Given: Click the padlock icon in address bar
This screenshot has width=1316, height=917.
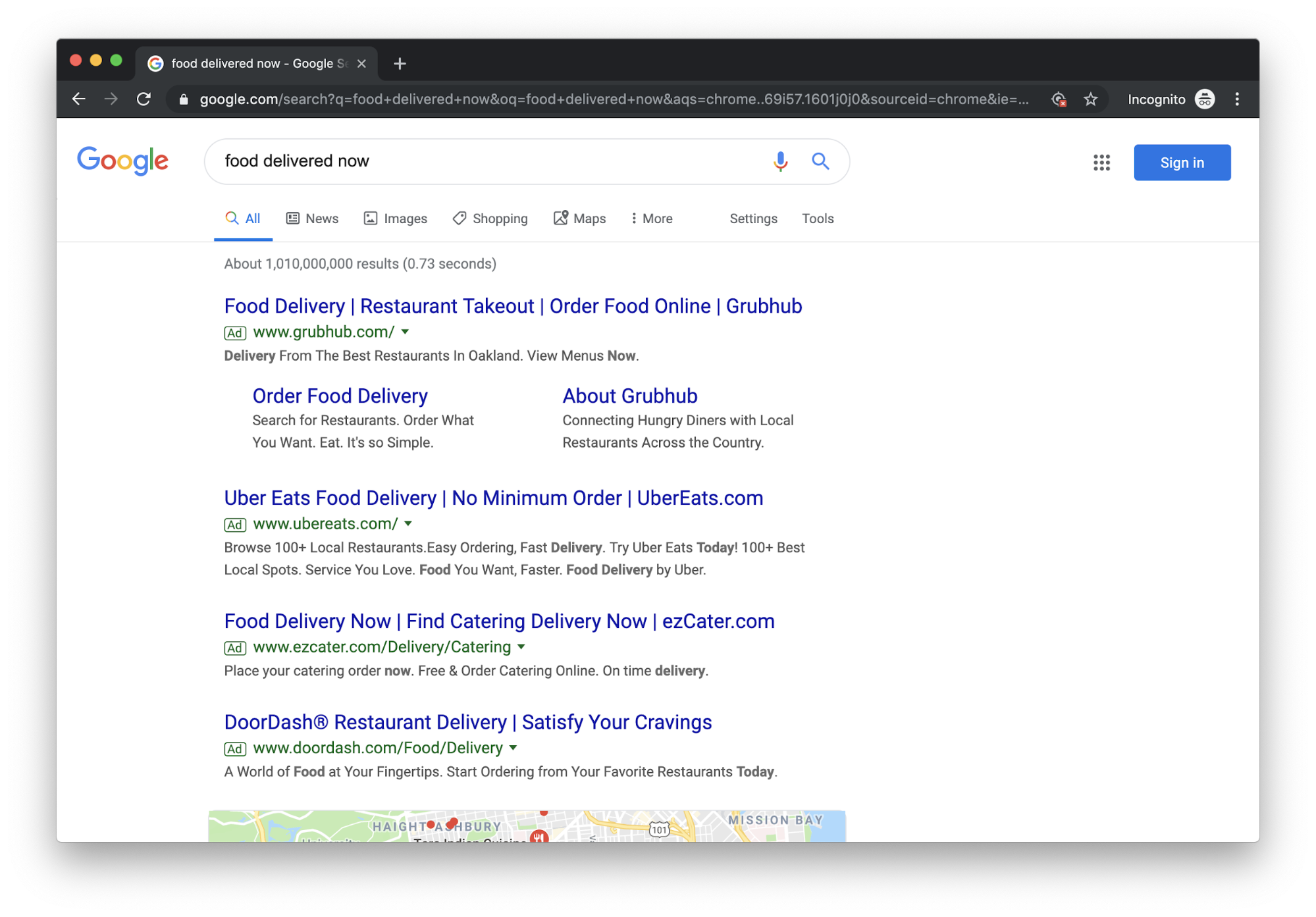Looking at the screenshot, I should pos(184,99).
